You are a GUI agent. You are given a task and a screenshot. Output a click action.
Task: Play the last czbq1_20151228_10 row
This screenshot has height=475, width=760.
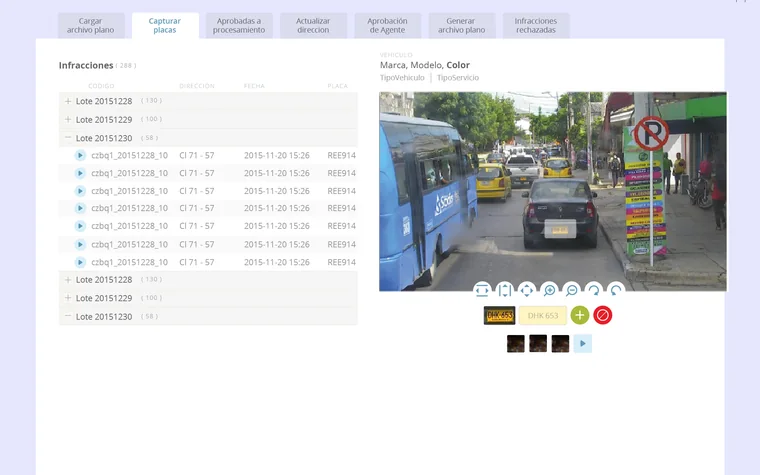coord(80,262)
